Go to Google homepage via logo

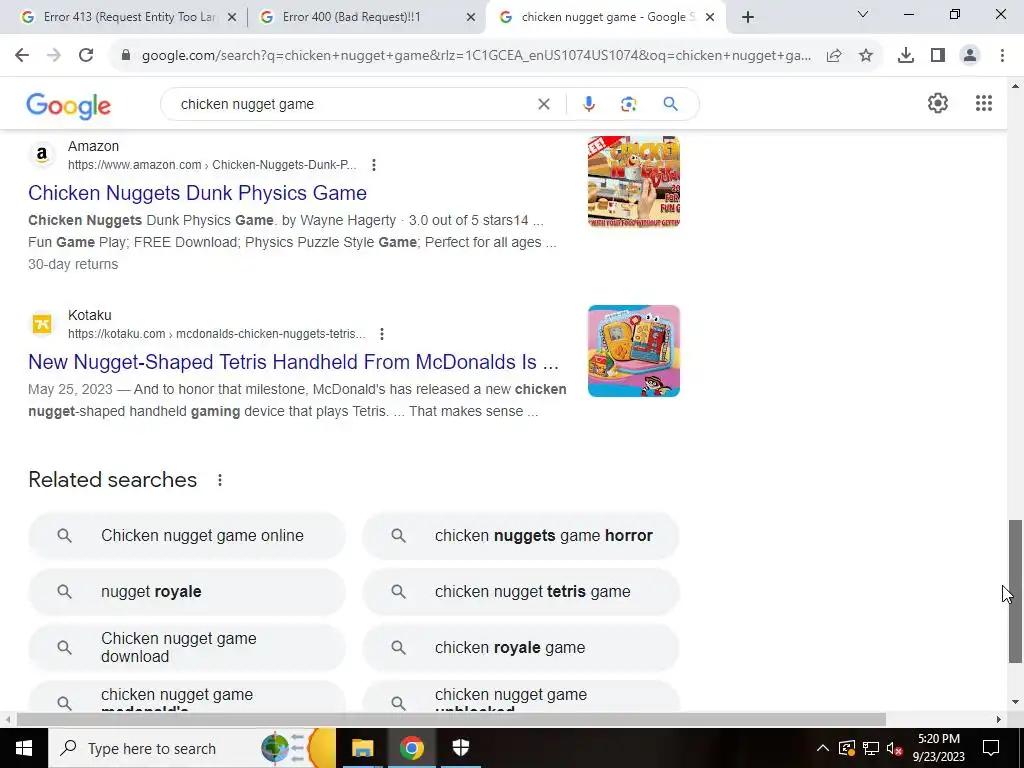69,106
